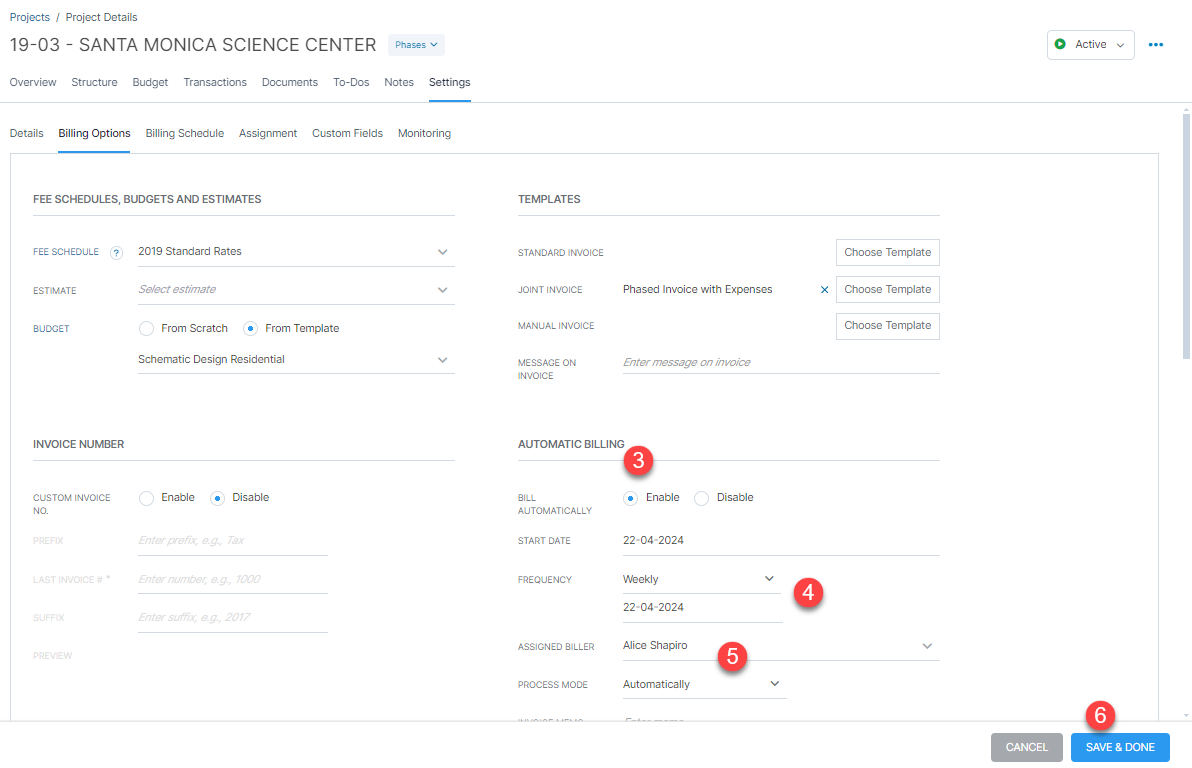Viewport: 1192px width, 768px height.
Task: Select the From Scratch budget option
Action: point(145,328)
